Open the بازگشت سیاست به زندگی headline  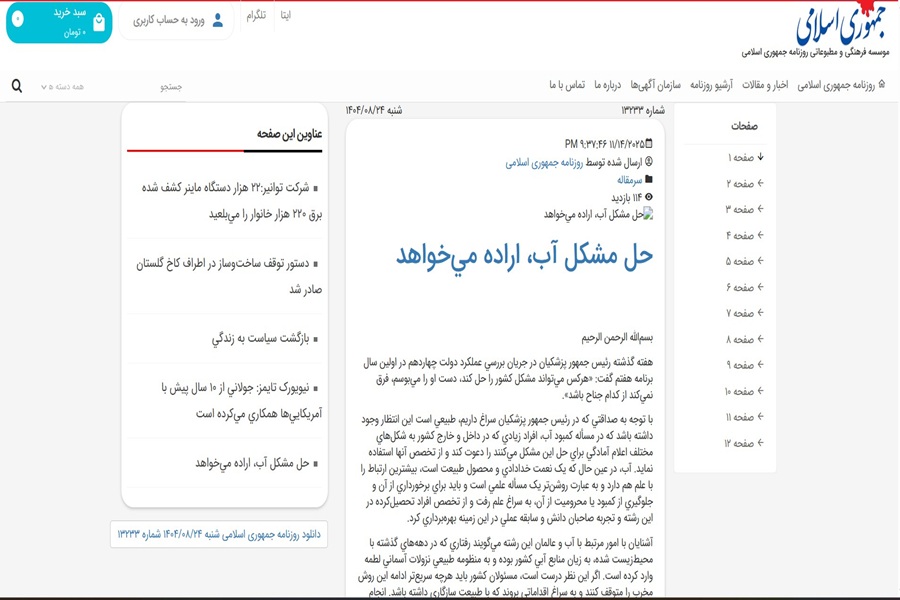[264, 339]
